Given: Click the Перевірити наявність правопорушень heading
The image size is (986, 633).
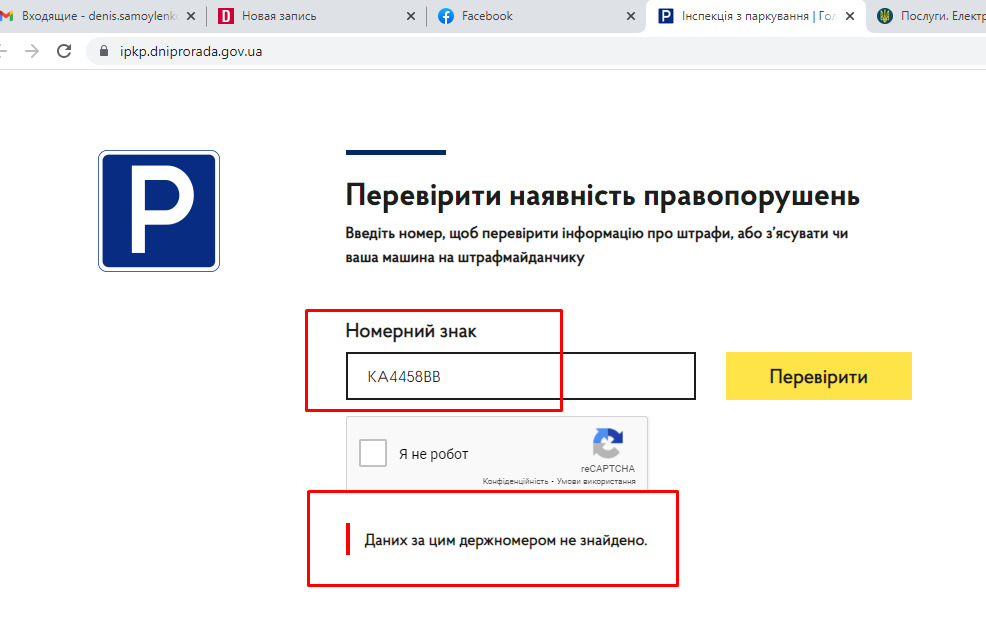Looking at the screenshot, I should tap(602, 195).
